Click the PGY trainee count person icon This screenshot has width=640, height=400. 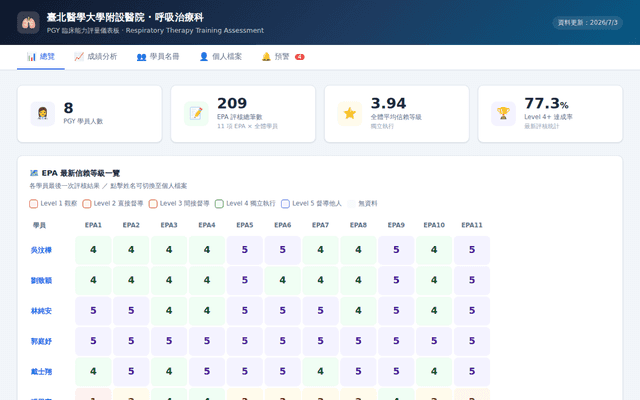coord(42,113)
